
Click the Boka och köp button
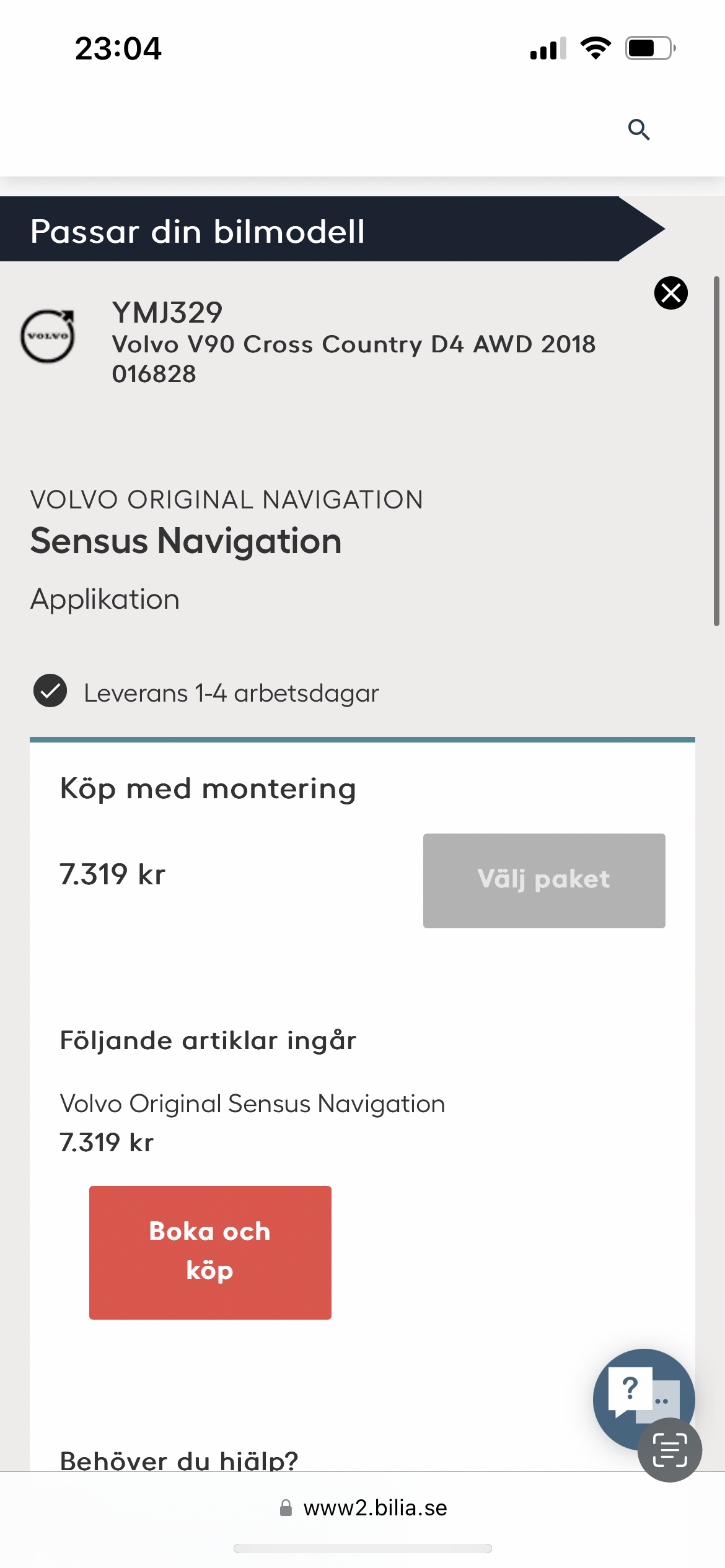click(210, 1253)
